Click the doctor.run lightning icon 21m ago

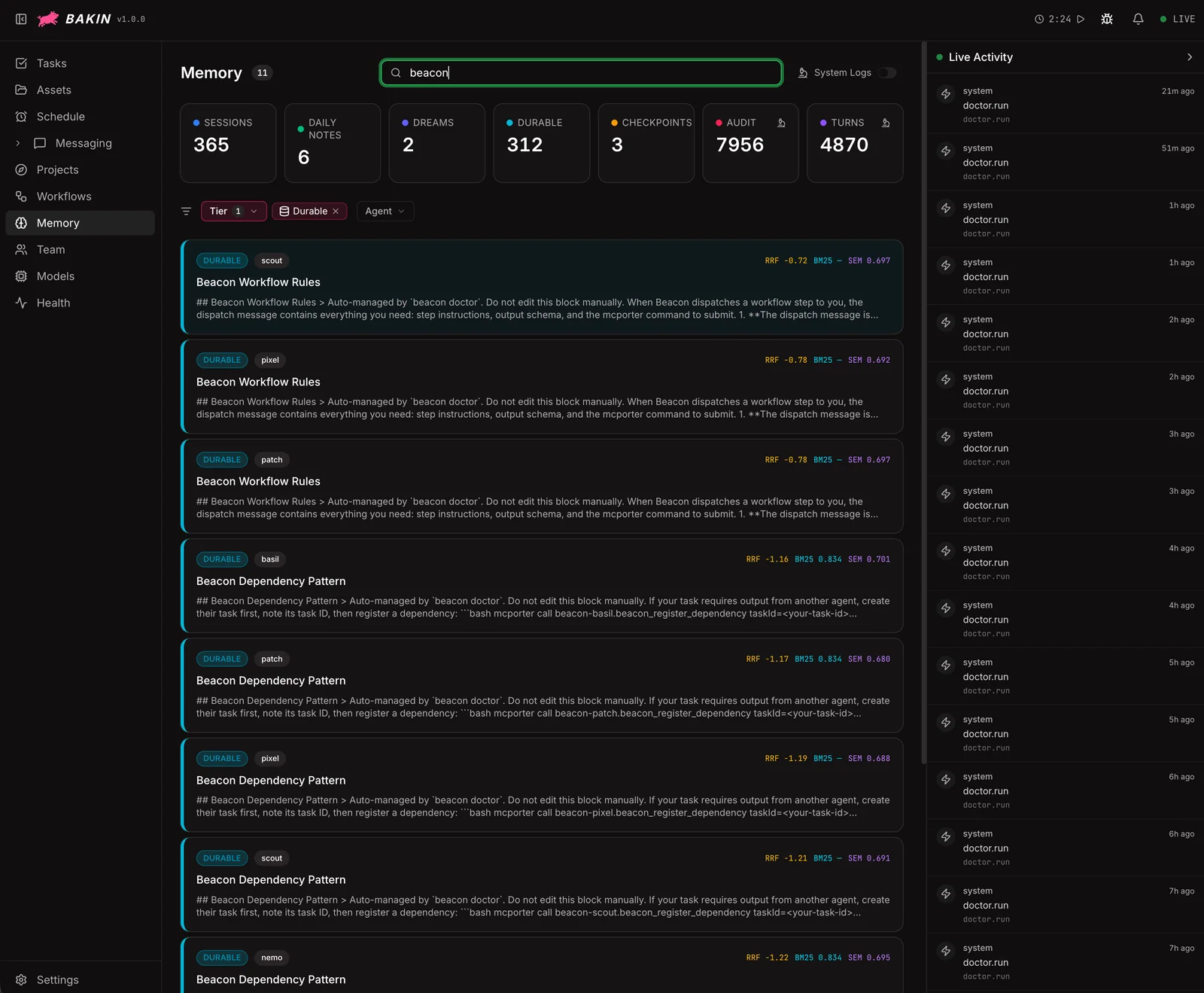pos(946,94)
